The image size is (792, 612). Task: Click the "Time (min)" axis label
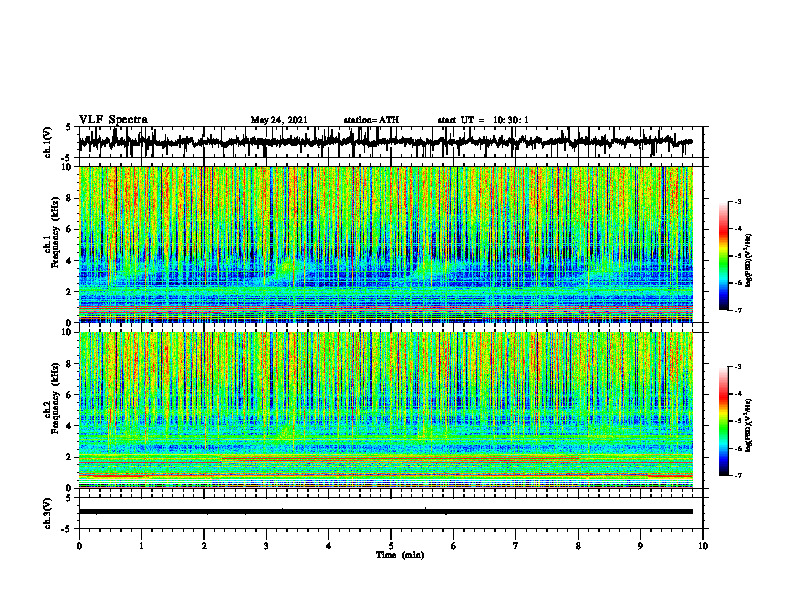pyautogui.click(x=400, y=555)
